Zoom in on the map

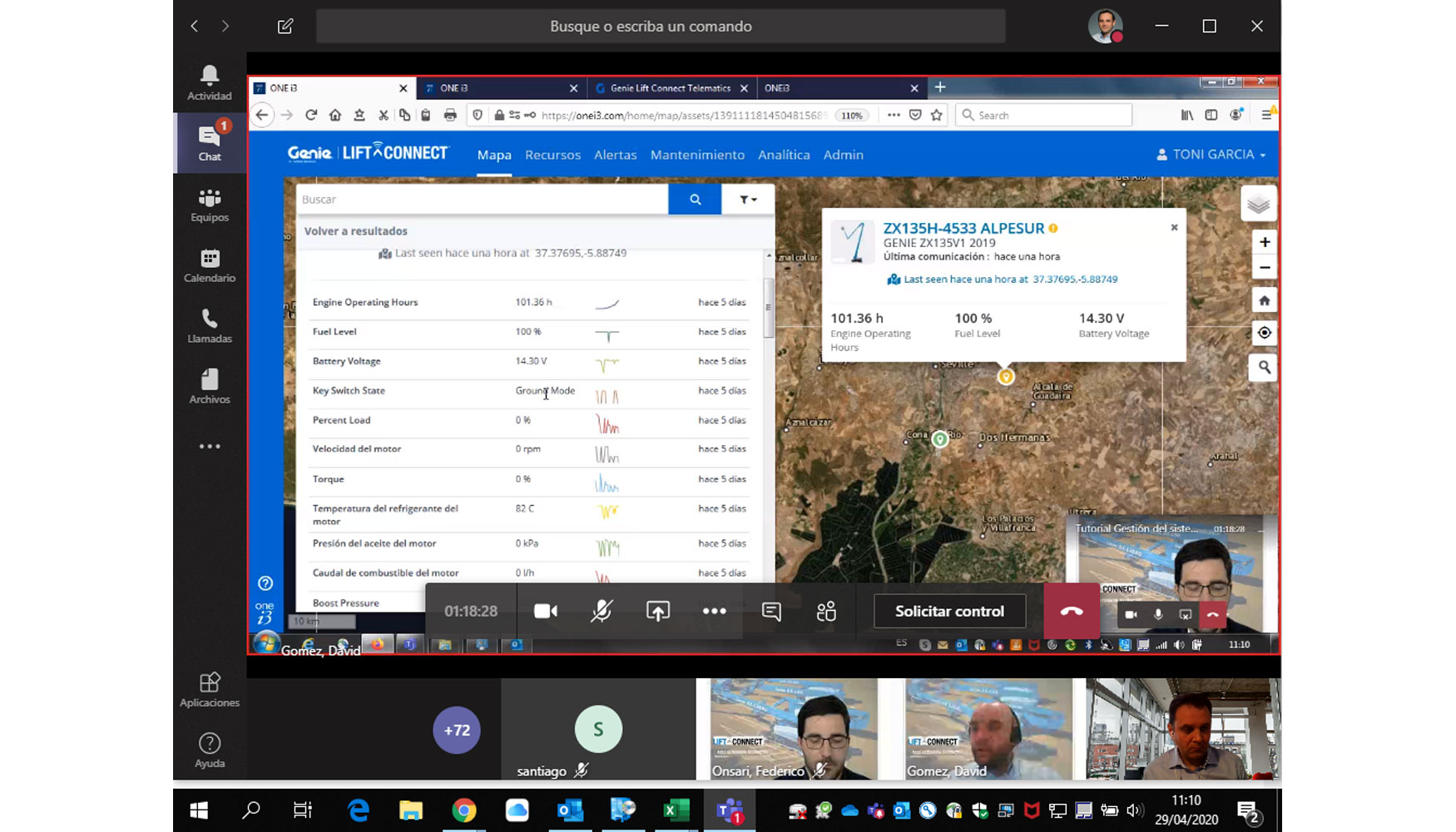(x=1265, y=242)
